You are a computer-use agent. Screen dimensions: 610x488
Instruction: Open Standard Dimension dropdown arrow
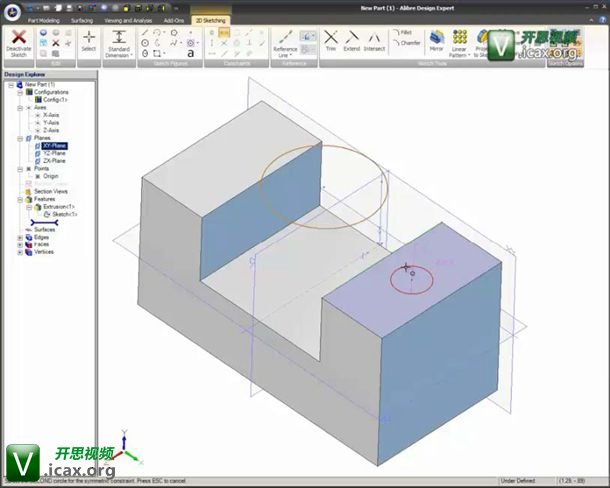tap(131, 55)
